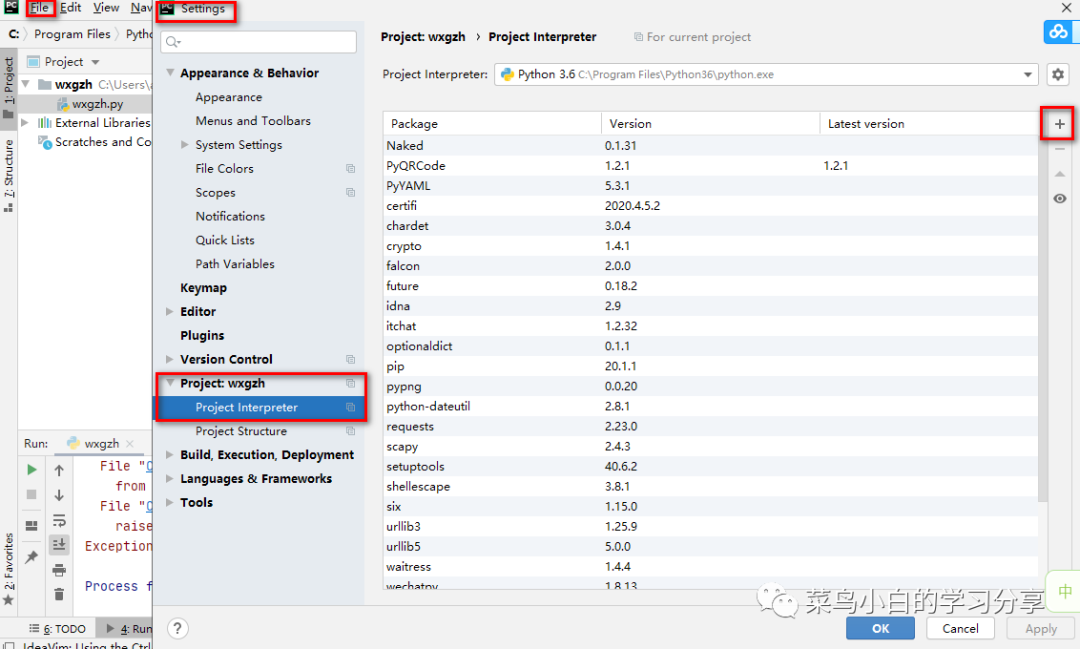Toggle show early releases eye icon

[1059, 198]
